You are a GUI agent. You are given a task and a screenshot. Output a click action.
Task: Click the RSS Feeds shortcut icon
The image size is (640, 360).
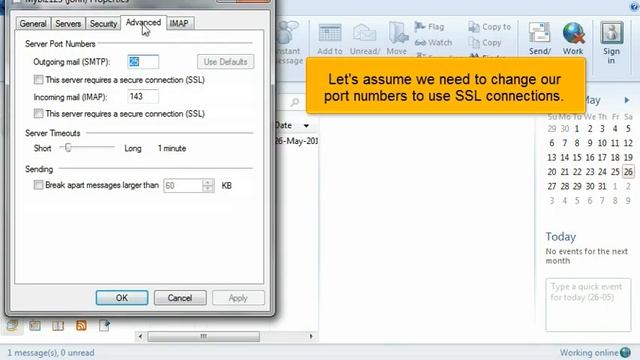point(81,325)
